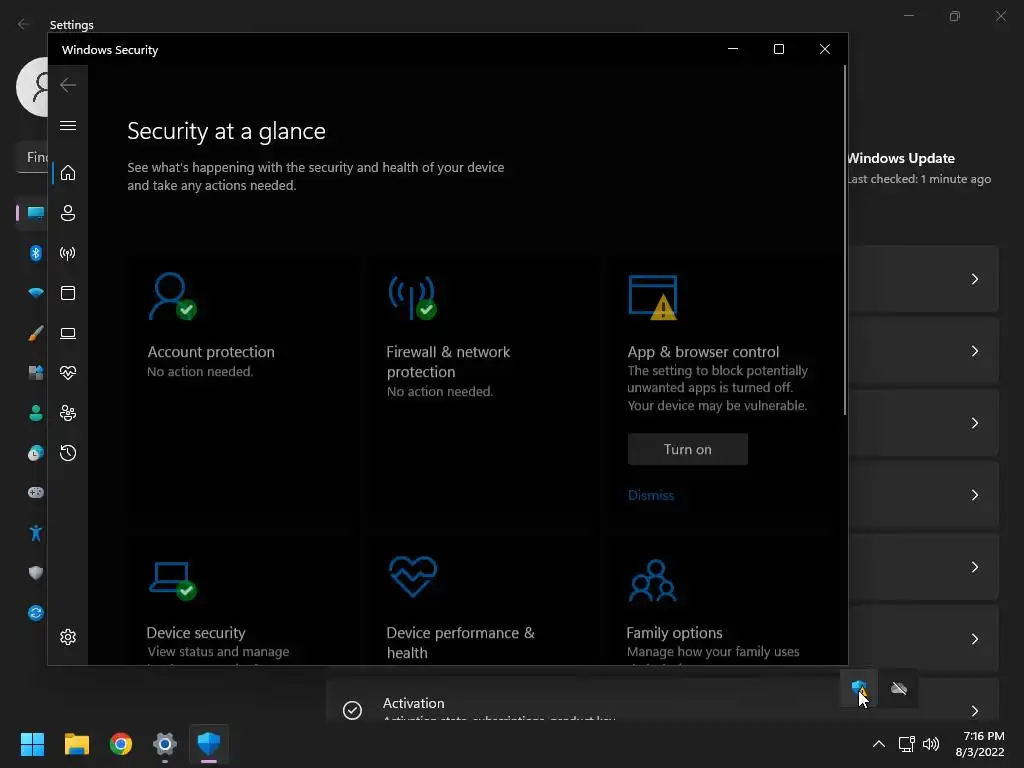The image size is (1024, 768).
Task: Click App & browser control warning icon
Action: (x=652, y=297)
